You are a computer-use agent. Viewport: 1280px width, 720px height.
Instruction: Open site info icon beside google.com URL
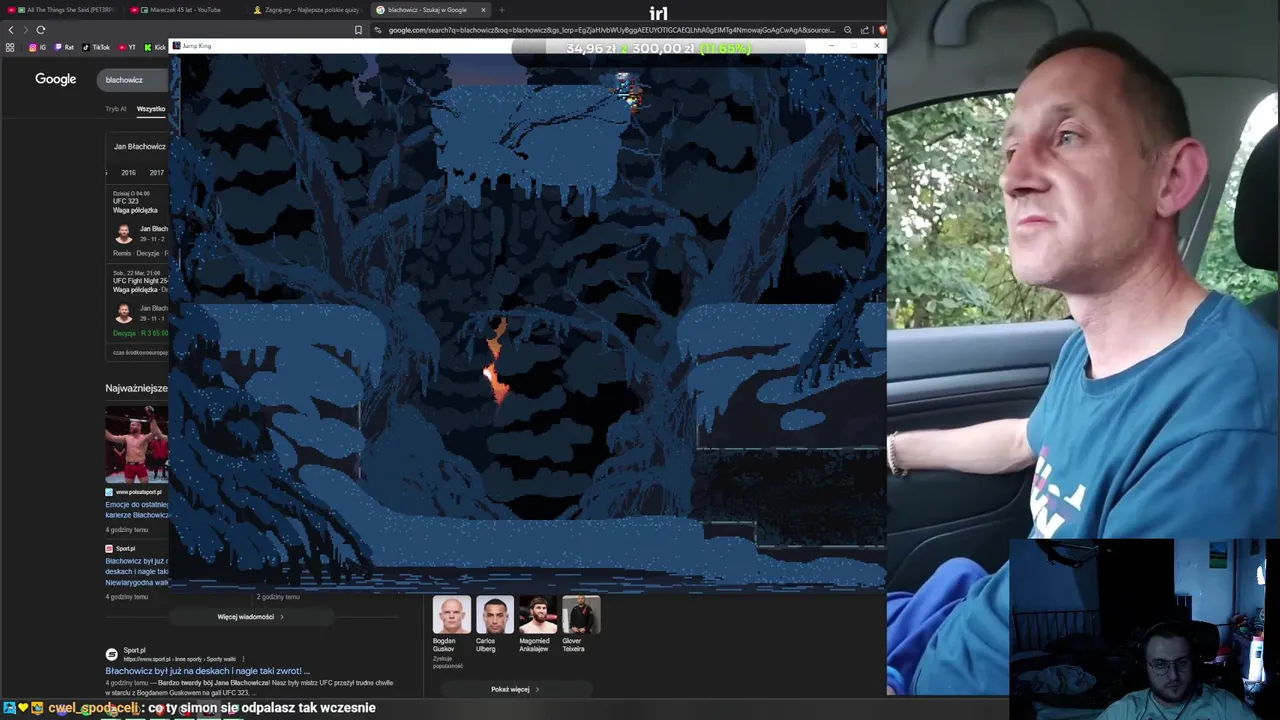[378, 30]
